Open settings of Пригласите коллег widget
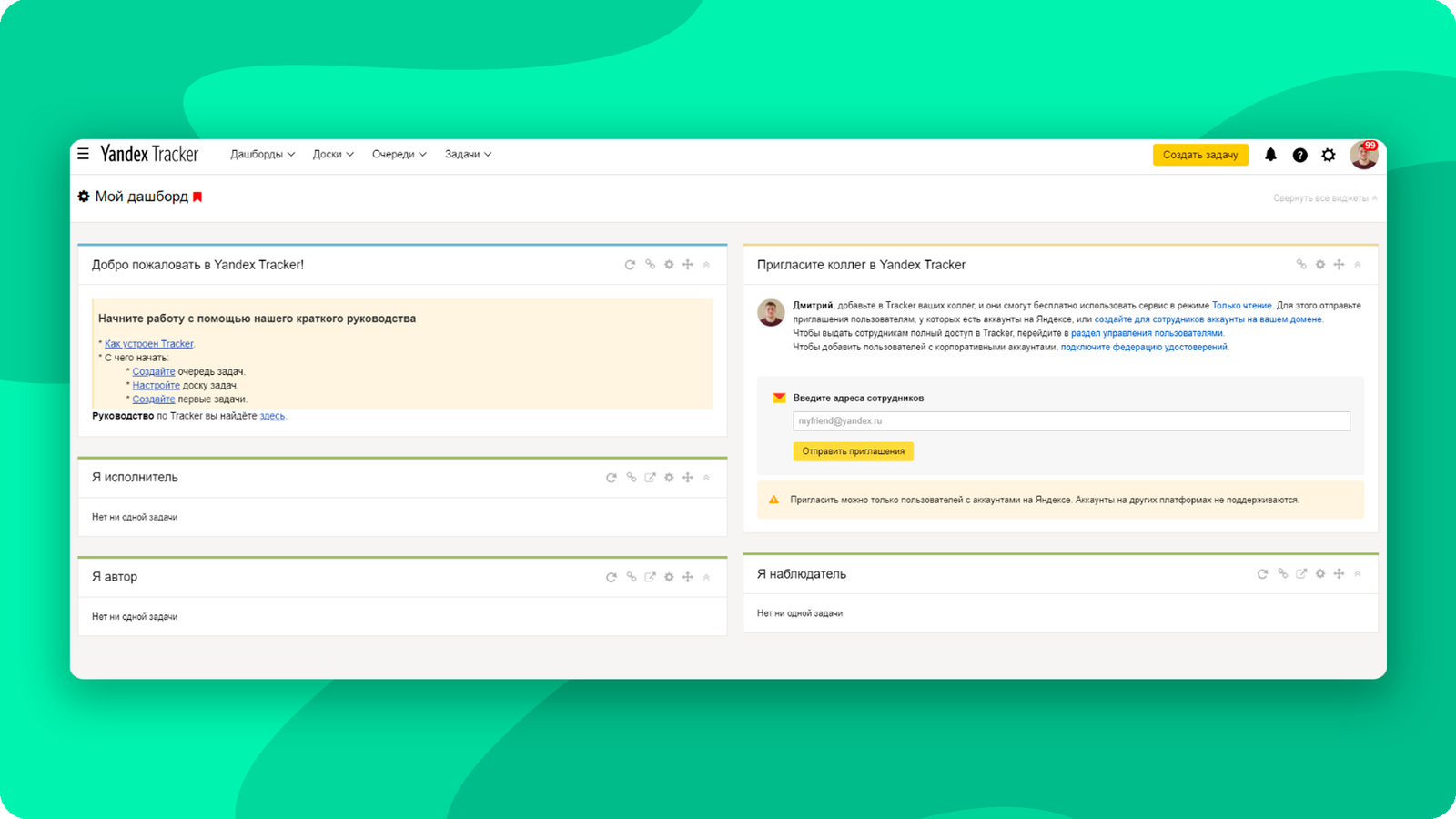The image size is (1456, 819). point(1320,265)
